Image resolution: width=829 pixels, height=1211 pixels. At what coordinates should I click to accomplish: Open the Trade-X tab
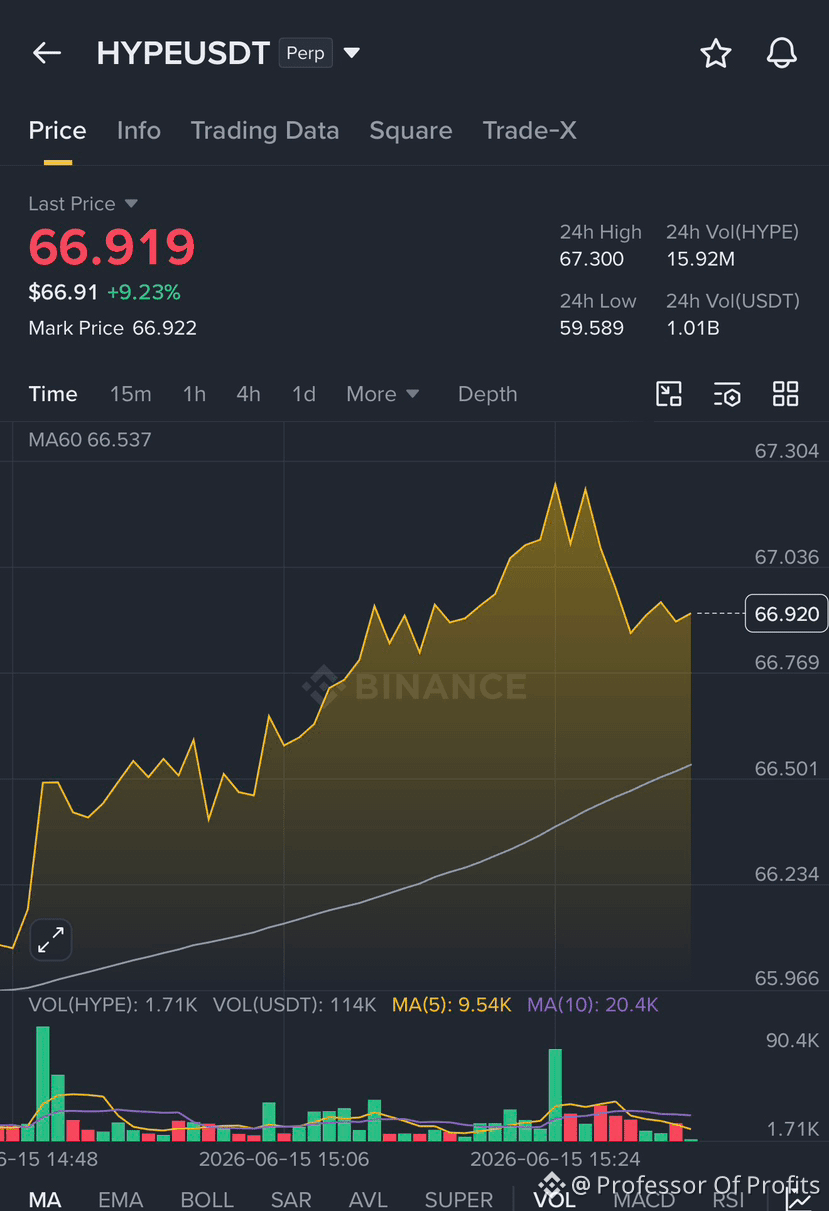pyautogui.click(x=529, y=131)
